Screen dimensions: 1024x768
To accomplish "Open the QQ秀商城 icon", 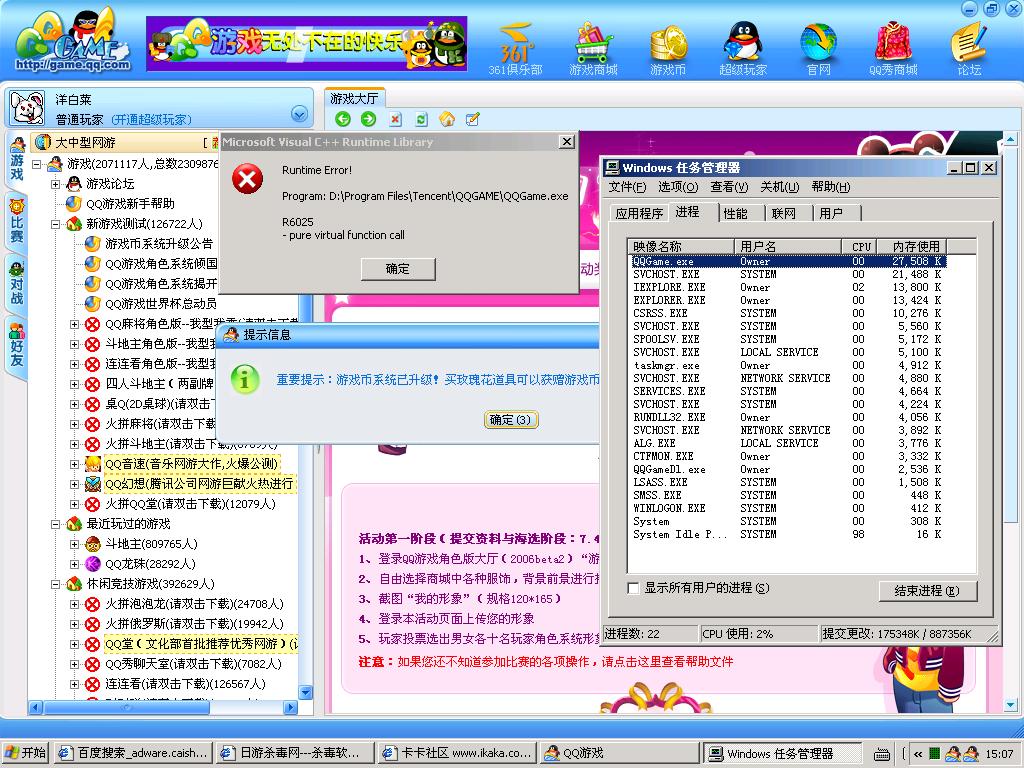I will 893,49.
